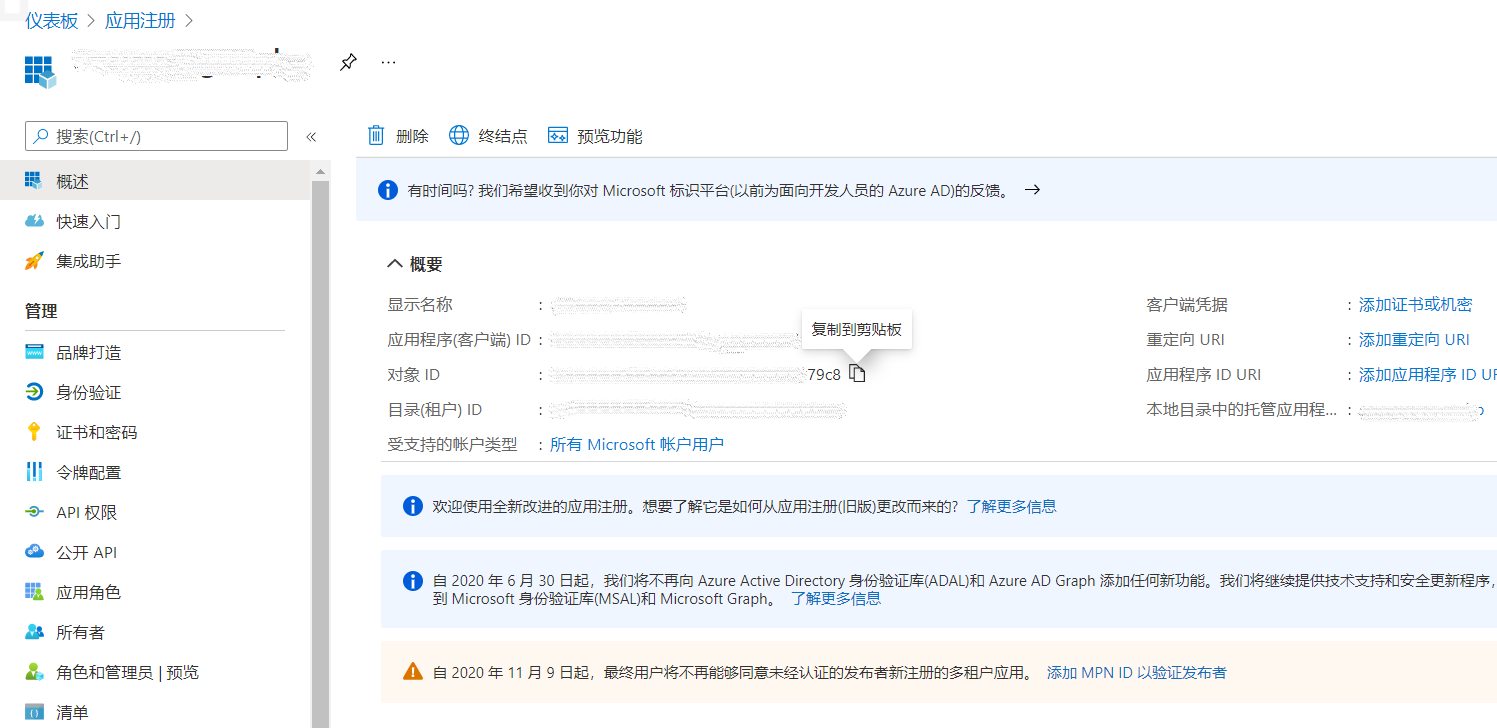Click 所有 Microsoft 帐户用户 link
The width and height of the screenshot is (1497, 728).
637,444
